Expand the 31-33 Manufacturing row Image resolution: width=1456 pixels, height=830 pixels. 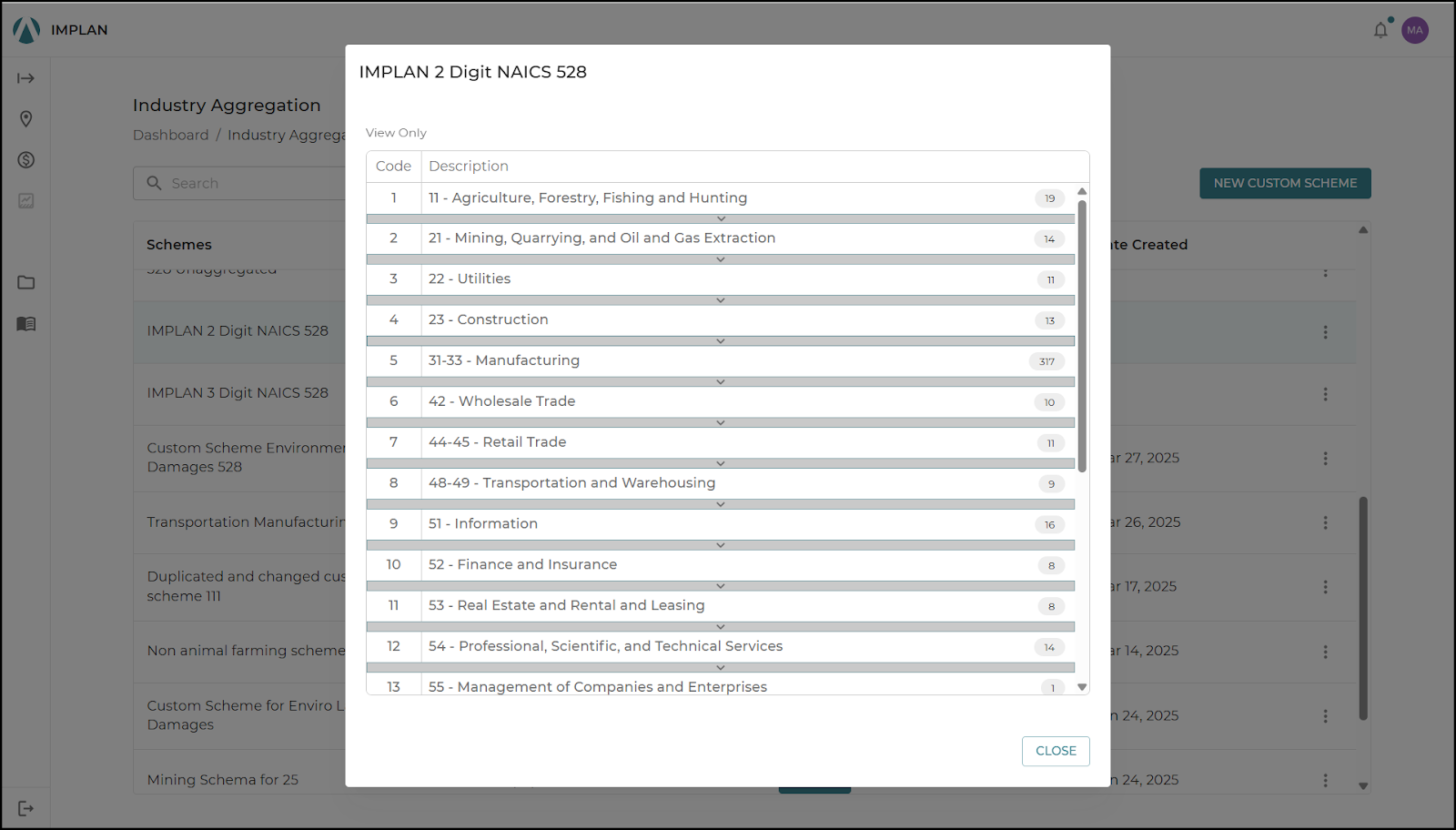click(721, 382)
